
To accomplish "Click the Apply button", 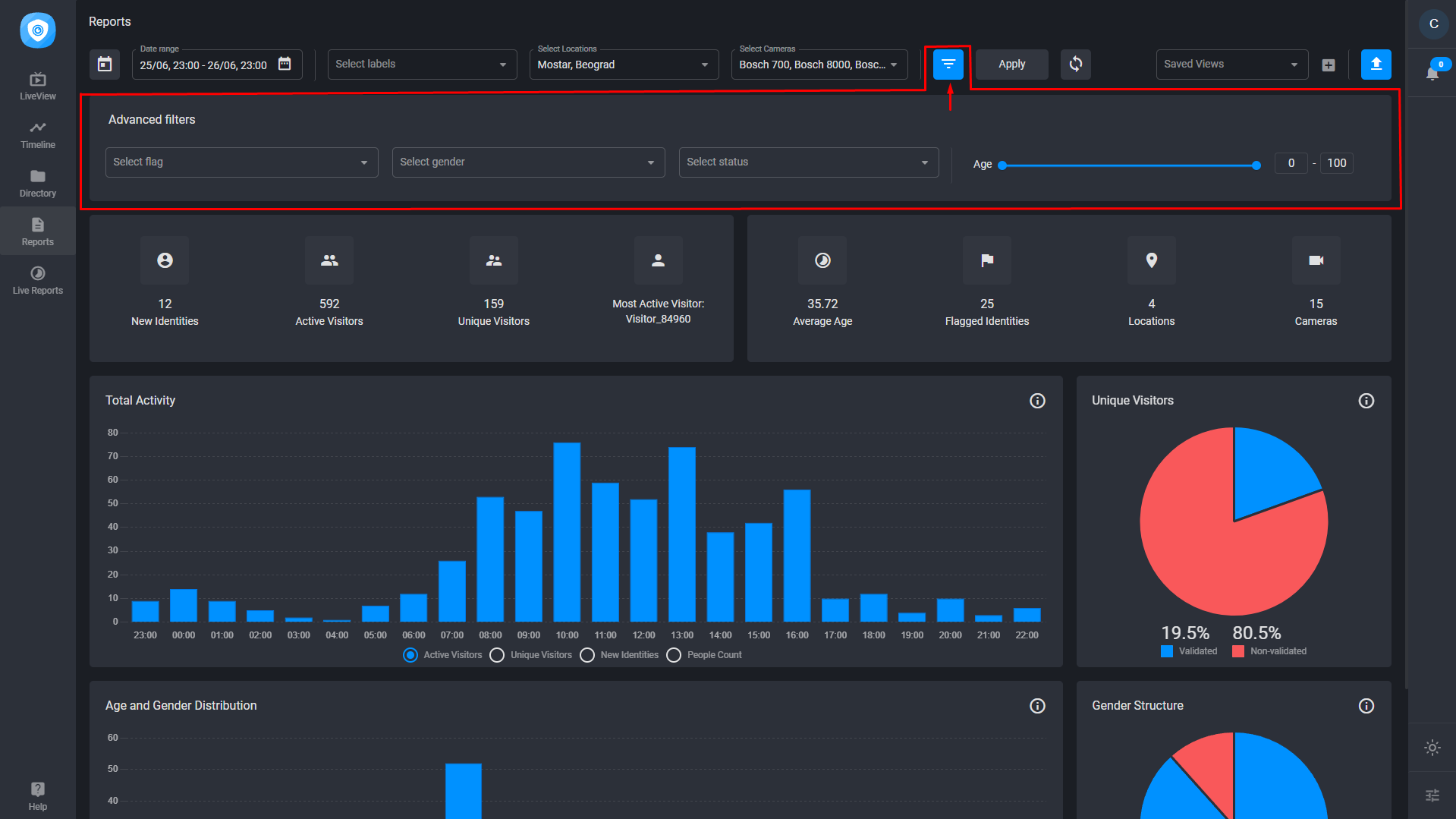I will [x=1012, y=65].
